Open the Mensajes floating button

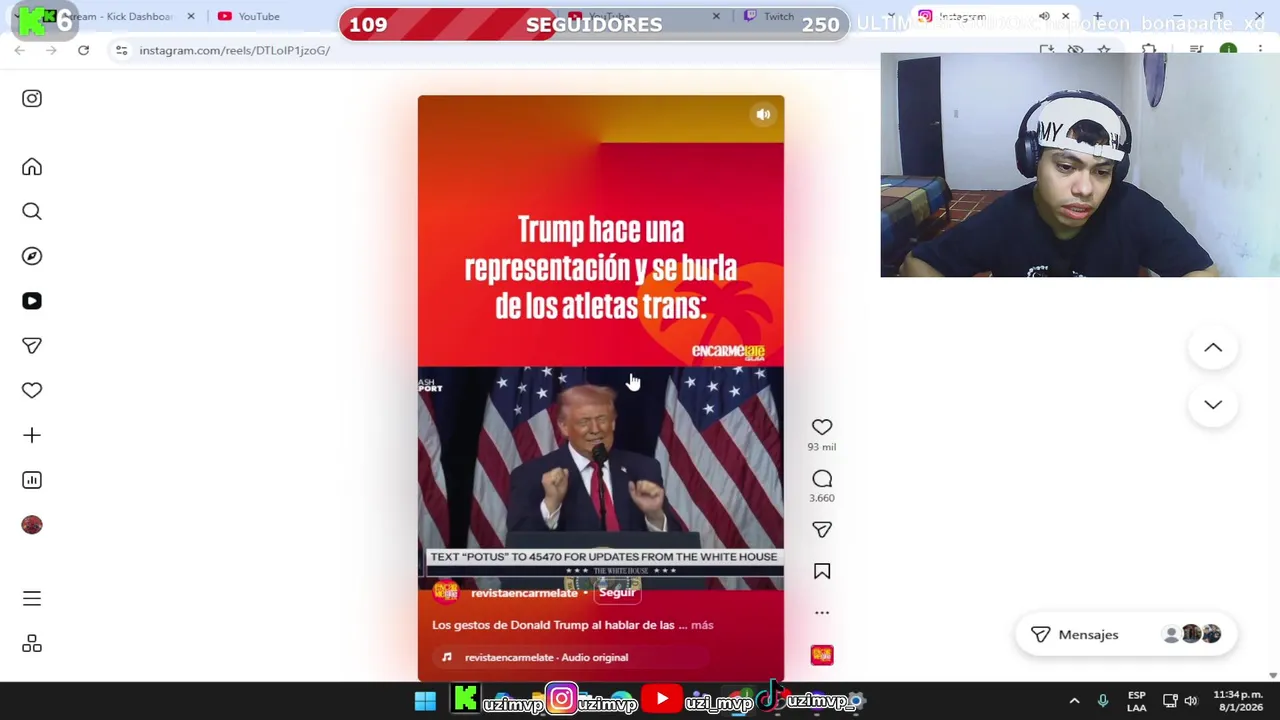[1126, 634]
